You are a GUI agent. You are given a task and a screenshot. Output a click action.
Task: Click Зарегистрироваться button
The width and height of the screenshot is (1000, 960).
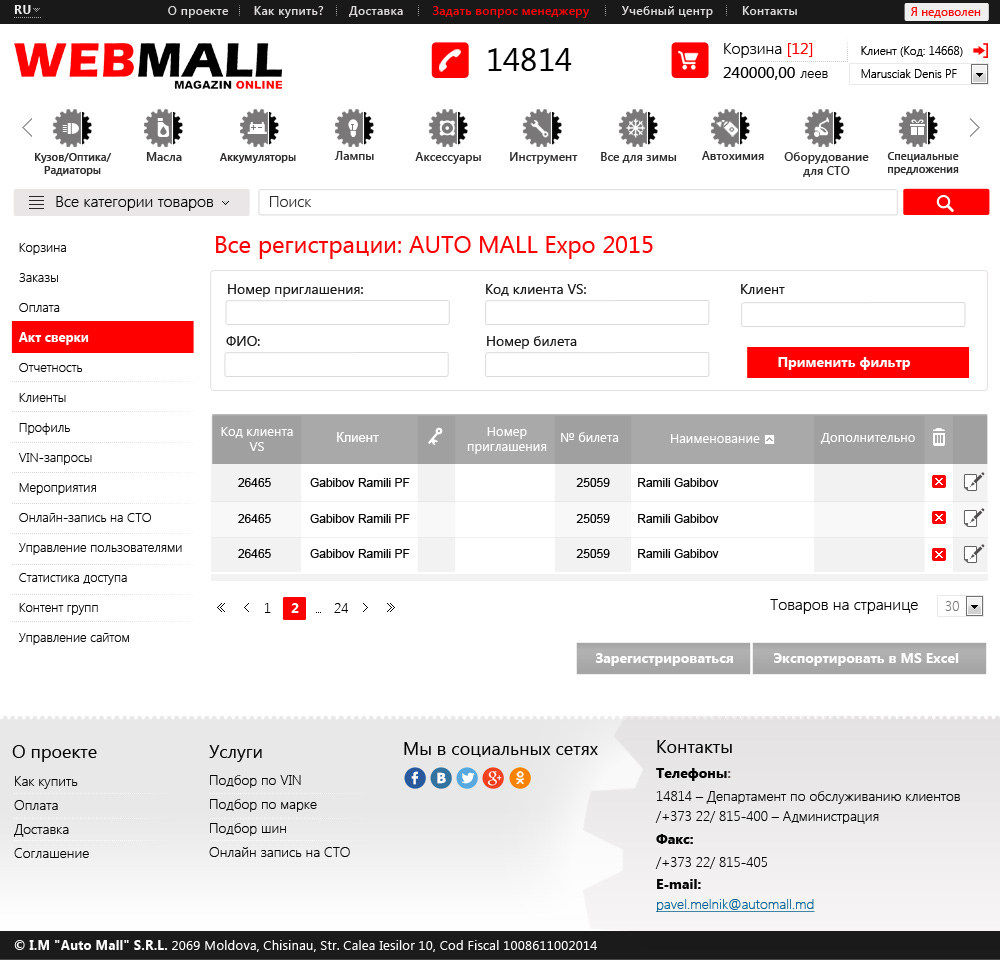pyautogui.click(x=663, y=658)
